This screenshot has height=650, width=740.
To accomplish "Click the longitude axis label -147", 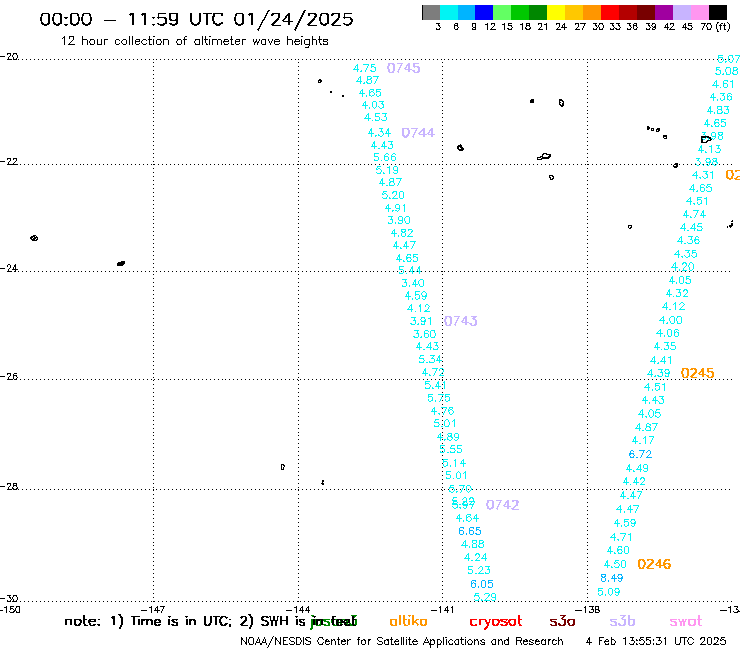I will [153, 609].
